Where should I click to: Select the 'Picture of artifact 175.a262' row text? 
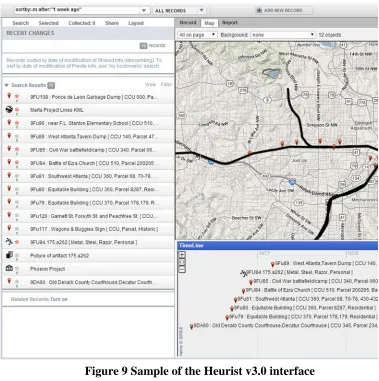[x=59, y=255]
